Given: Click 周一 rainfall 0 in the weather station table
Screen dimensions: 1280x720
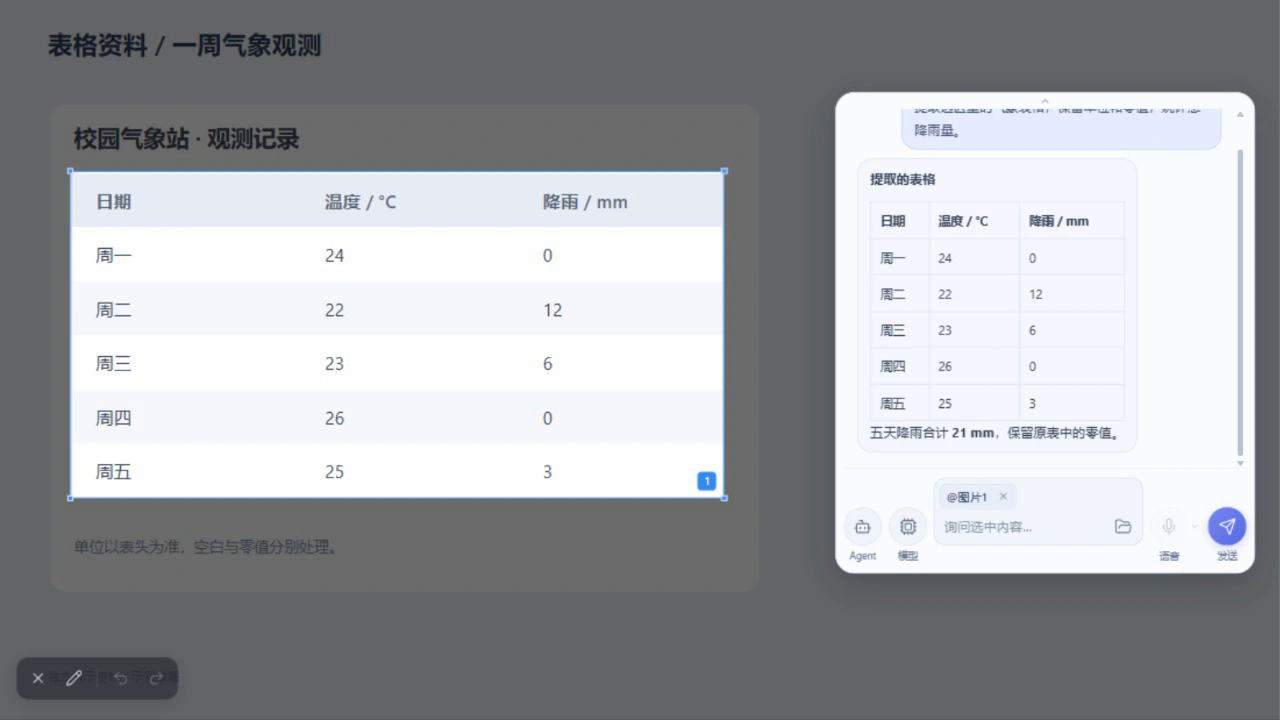Looking at the screenshot, I should coord(547,256).
